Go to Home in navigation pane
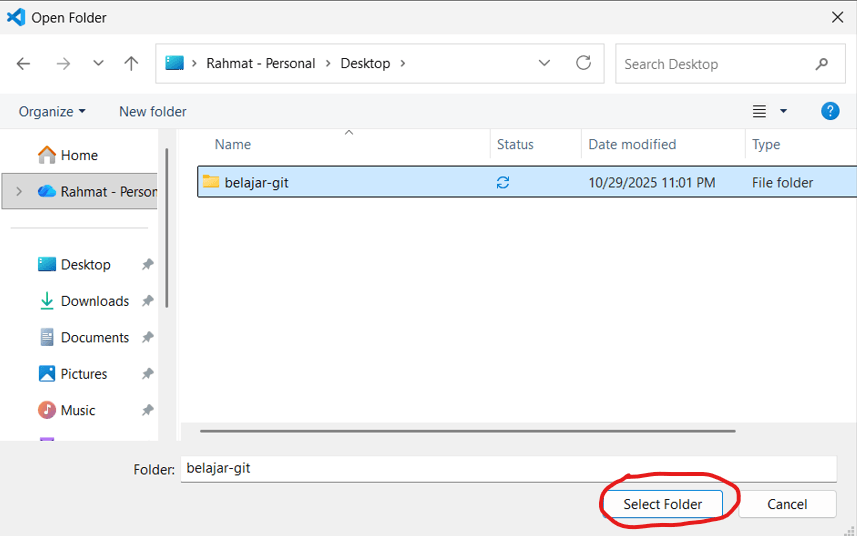857x536 pixels. 79,155
